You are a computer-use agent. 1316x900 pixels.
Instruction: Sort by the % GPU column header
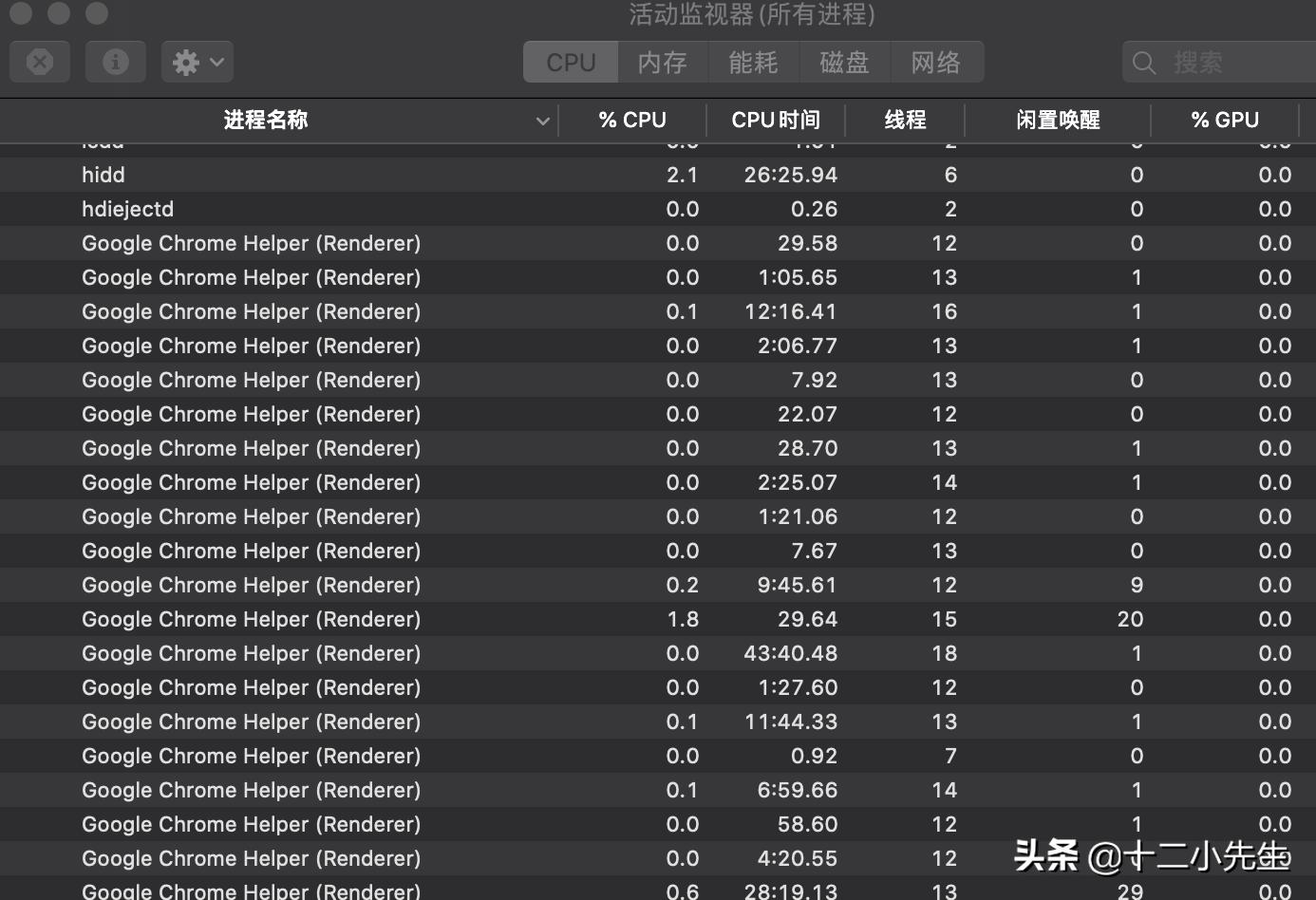point(1225,120)
